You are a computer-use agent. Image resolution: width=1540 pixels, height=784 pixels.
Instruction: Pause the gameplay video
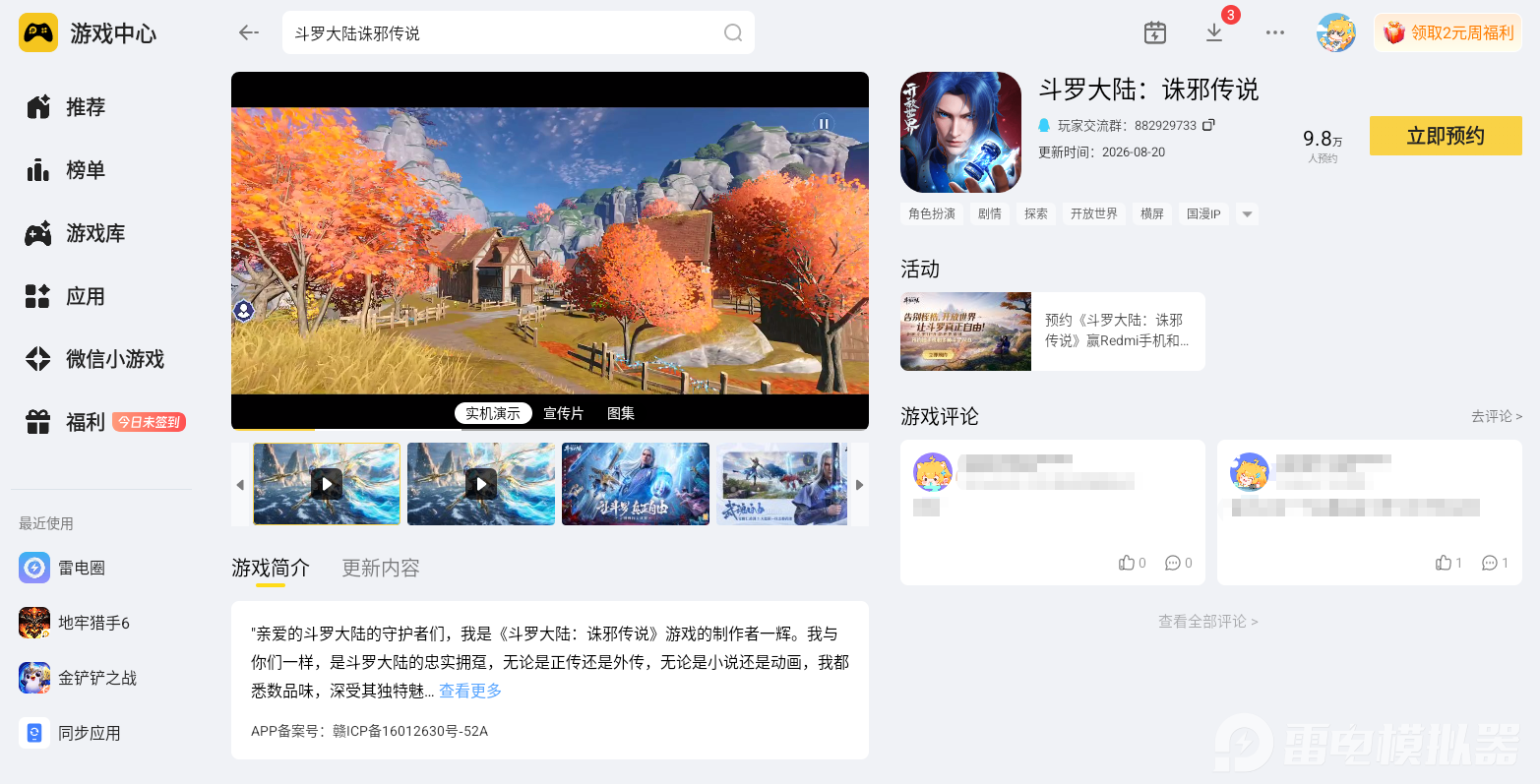[x=824, y=124]
